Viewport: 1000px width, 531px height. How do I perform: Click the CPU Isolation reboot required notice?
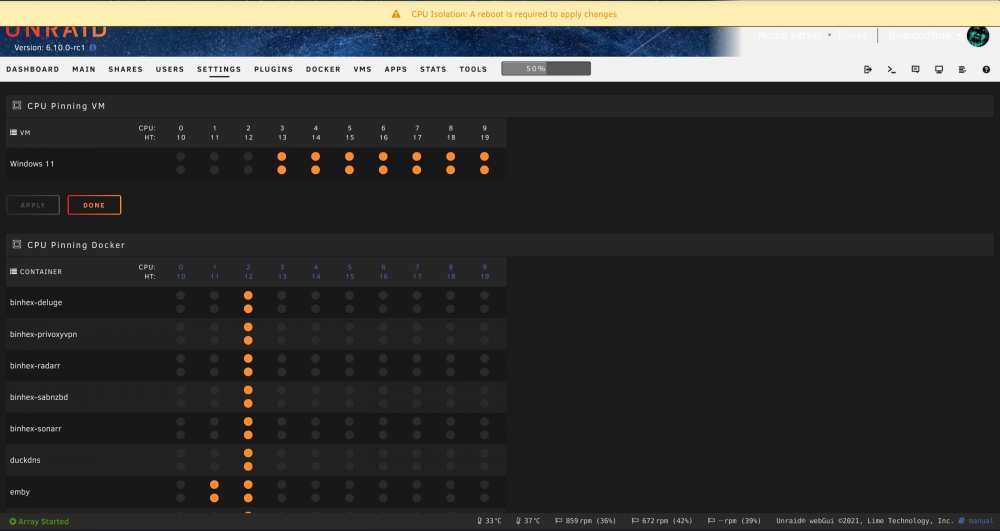click(x=513, y=14)
